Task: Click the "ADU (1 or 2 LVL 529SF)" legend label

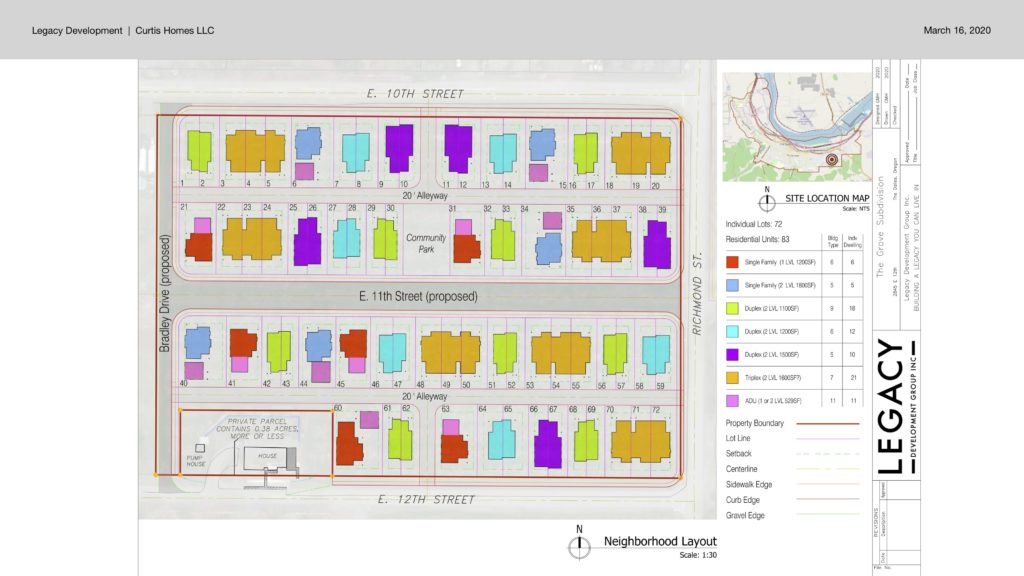Action: click(773, 401)
